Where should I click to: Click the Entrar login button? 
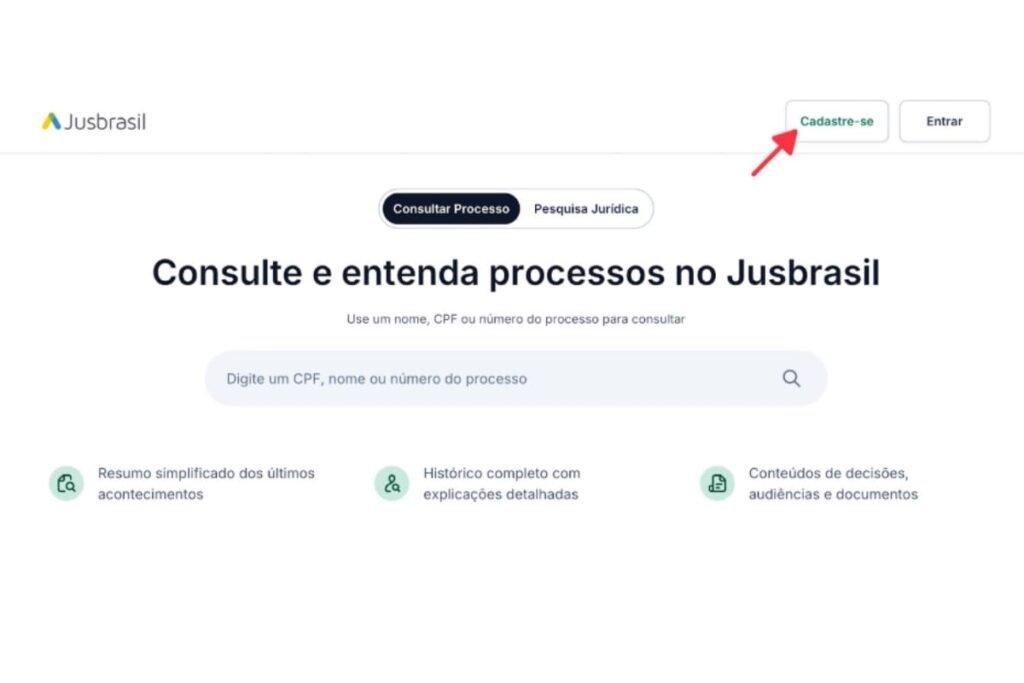944,121
